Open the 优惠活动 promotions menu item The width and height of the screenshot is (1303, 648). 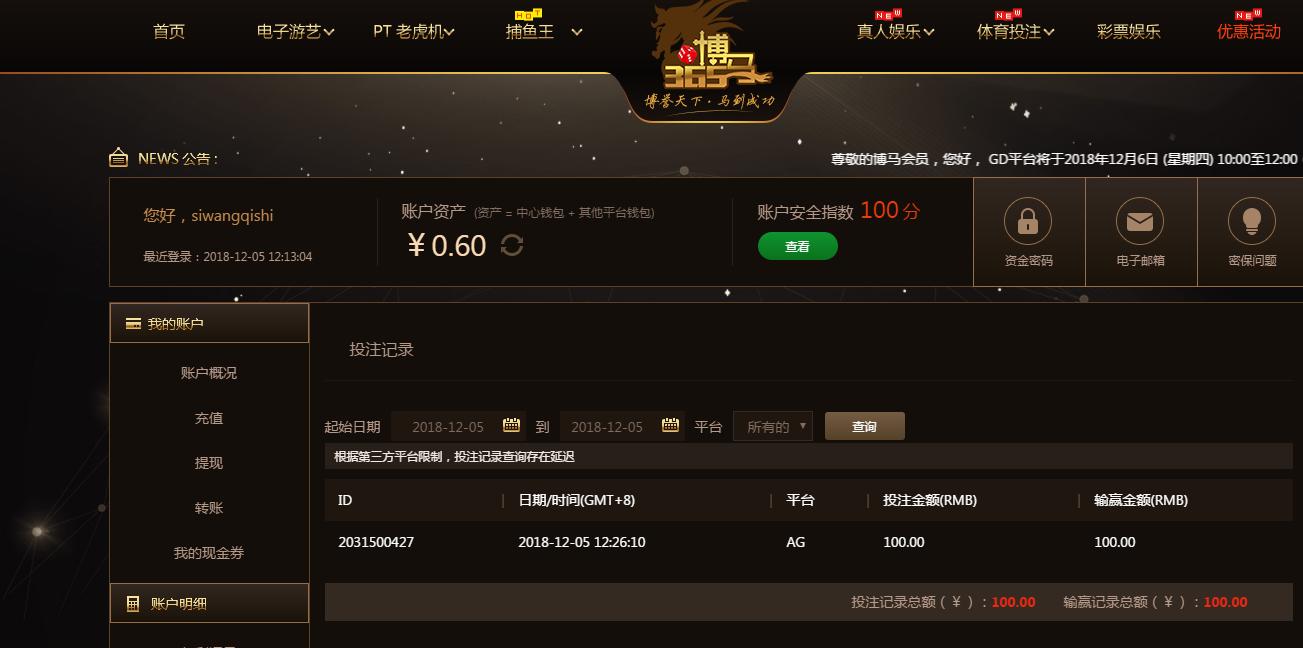(x=1249, y=31)
